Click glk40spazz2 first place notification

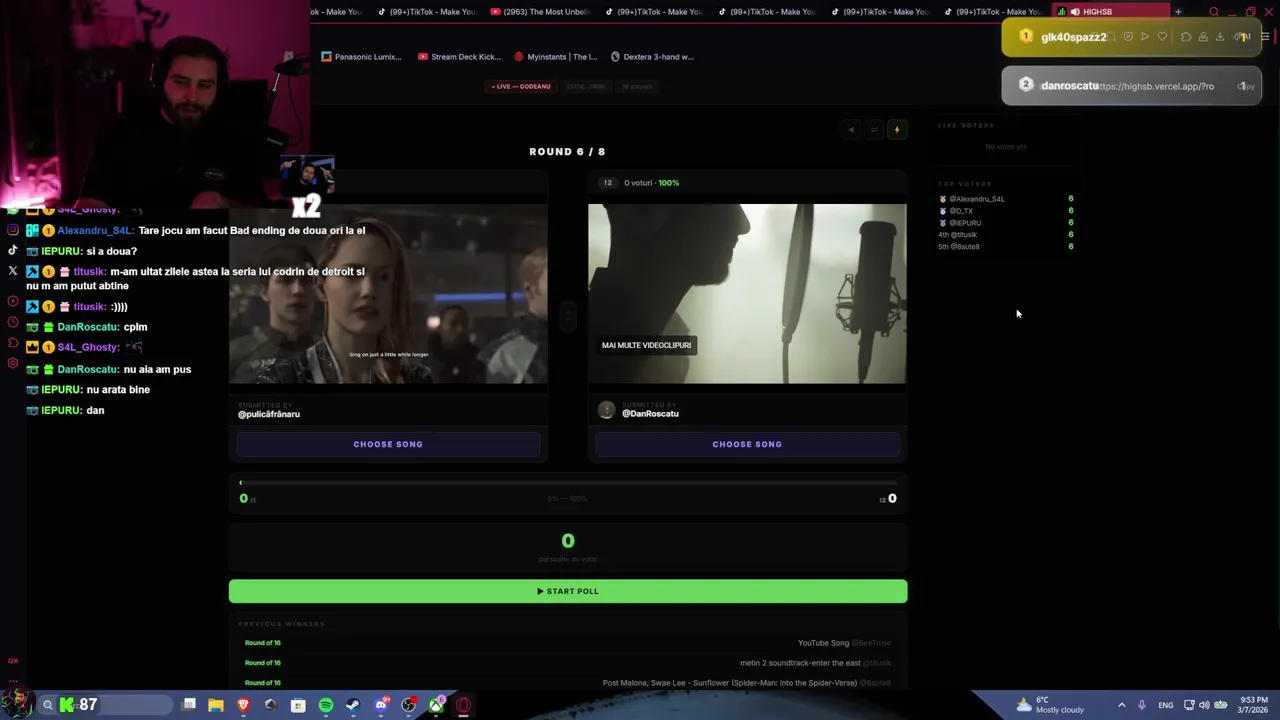[x=1131, y=37]
